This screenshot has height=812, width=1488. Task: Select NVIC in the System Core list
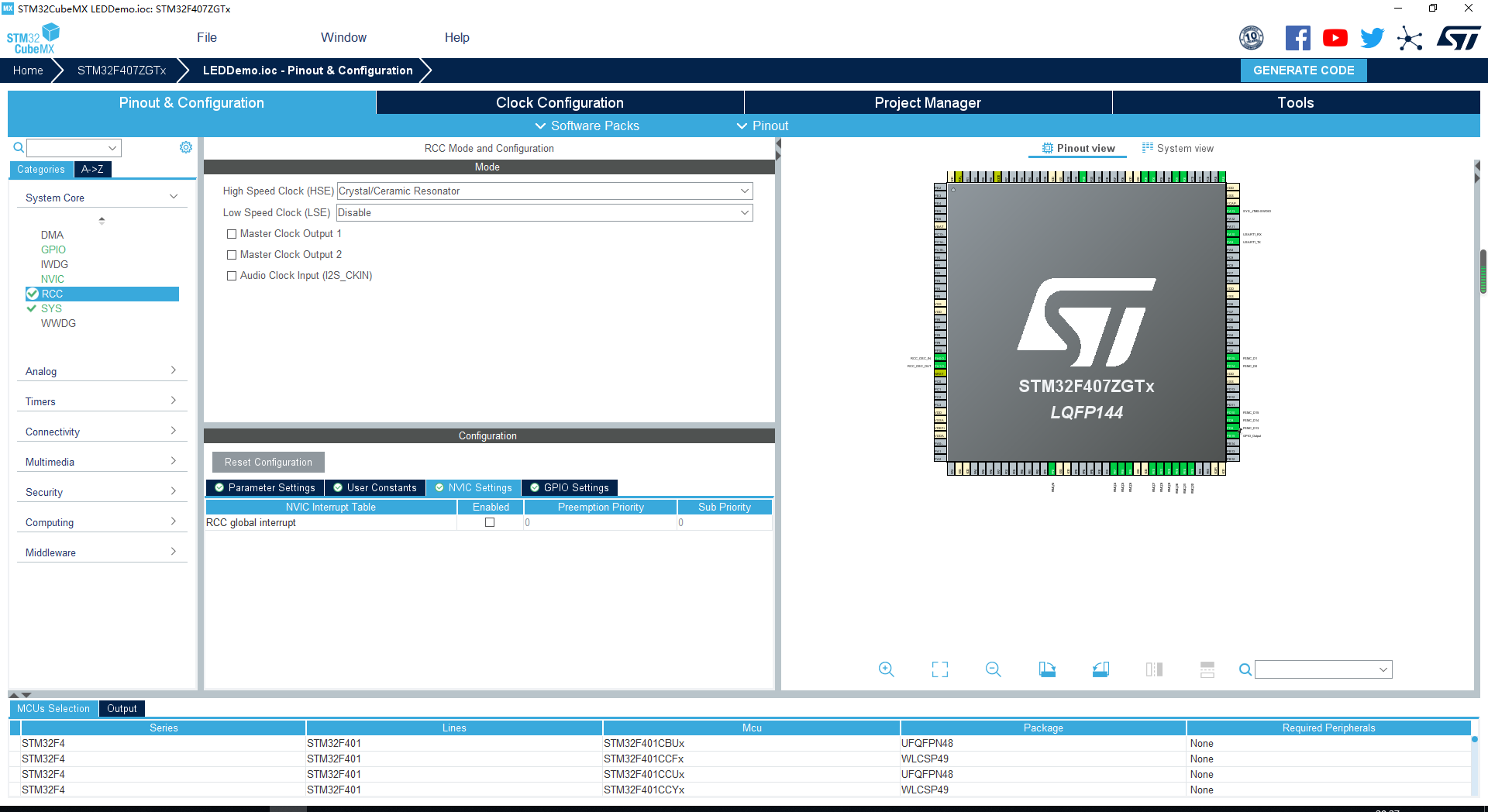[53, 279]
